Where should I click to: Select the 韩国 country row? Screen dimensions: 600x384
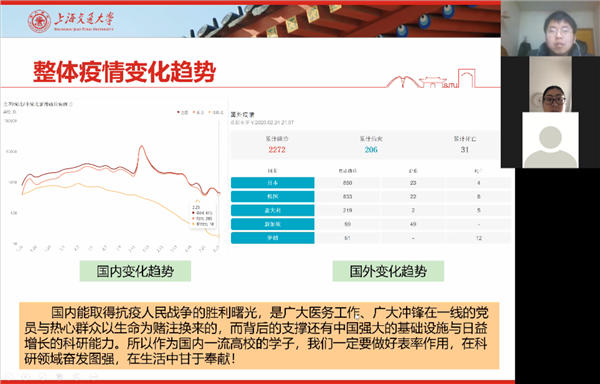coord(371,197)
